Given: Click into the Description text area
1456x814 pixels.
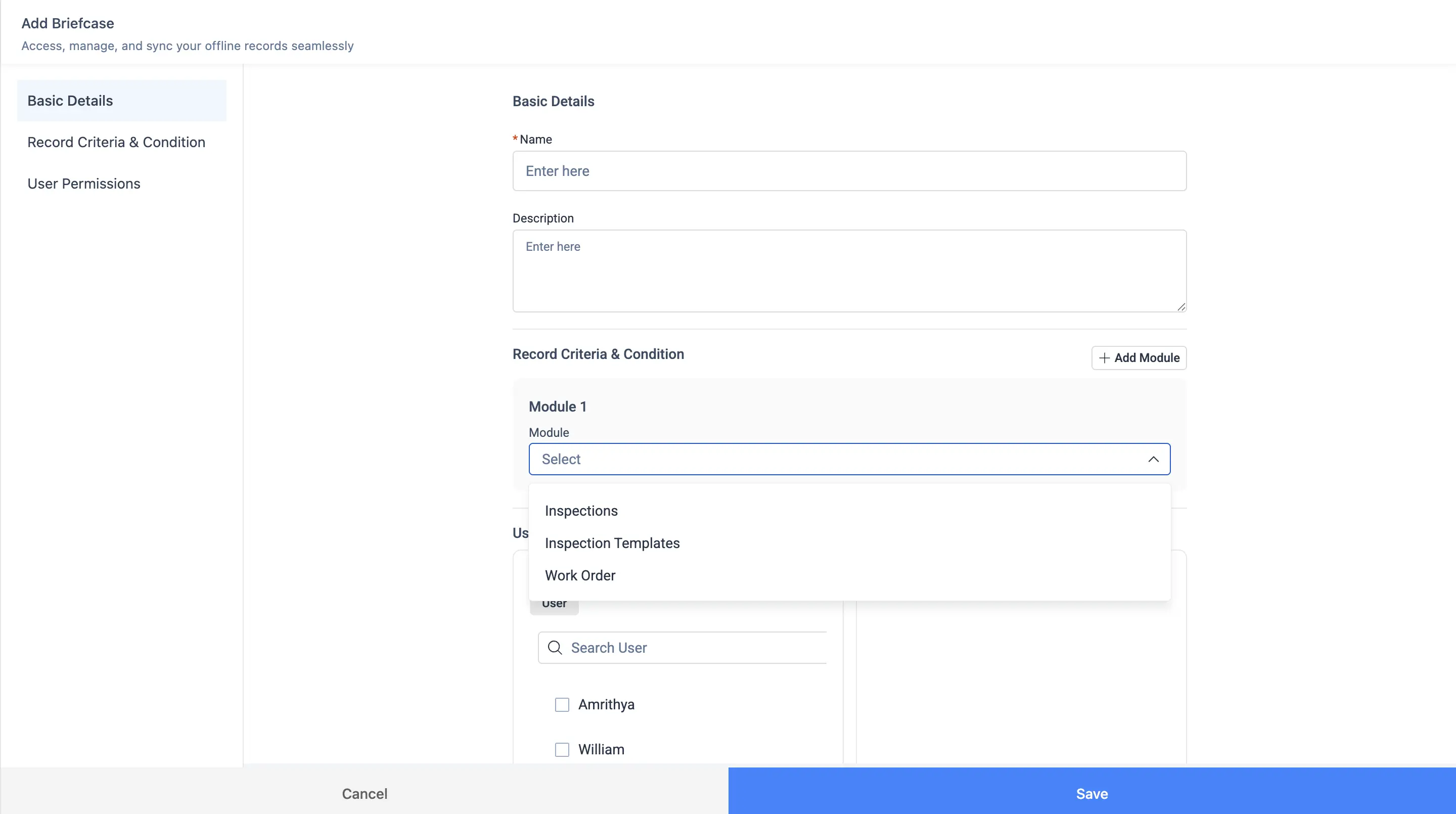Looking at the screenshot, I should (849, 271).
